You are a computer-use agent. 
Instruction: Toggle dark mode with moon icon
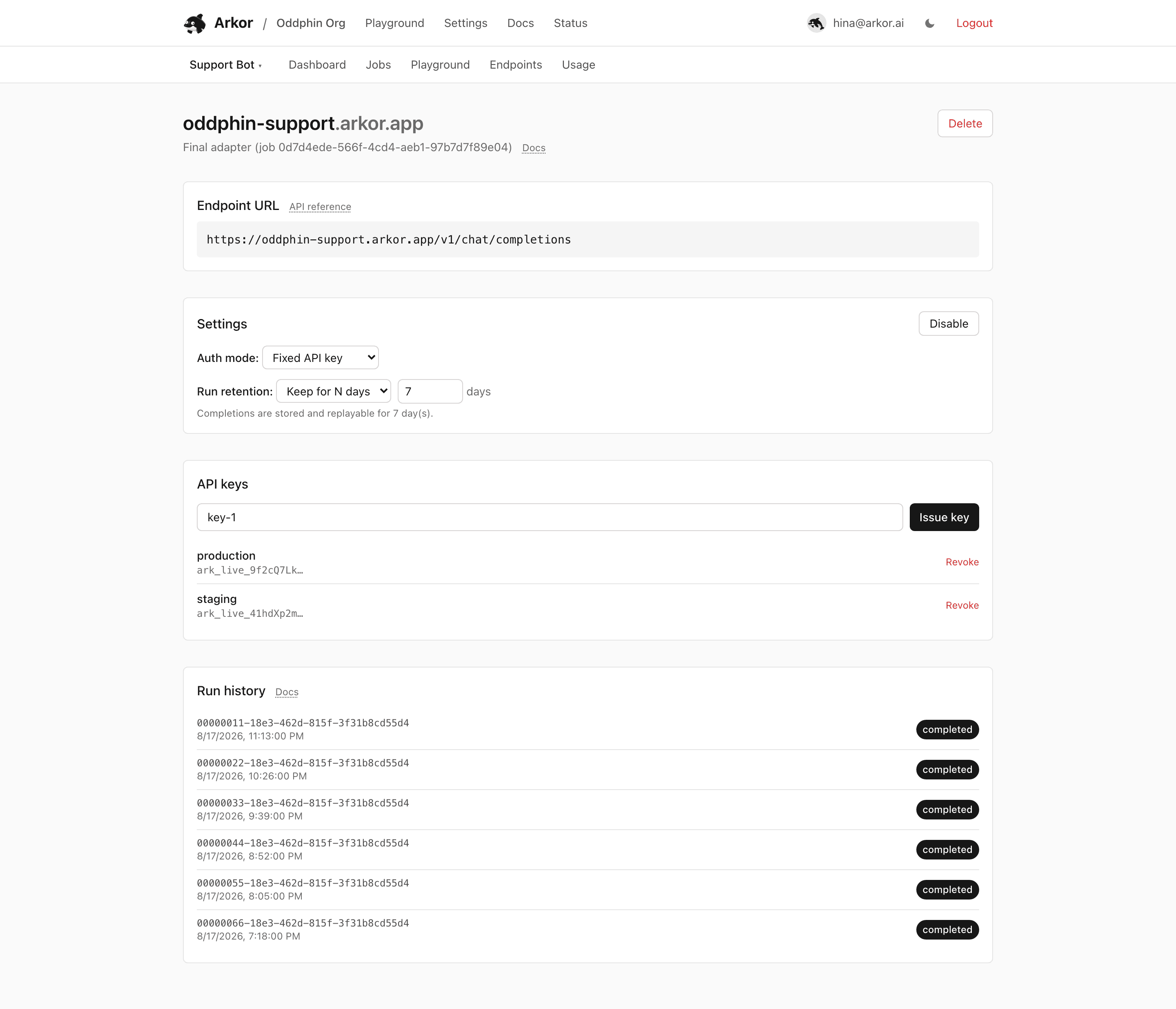[930, 23]
